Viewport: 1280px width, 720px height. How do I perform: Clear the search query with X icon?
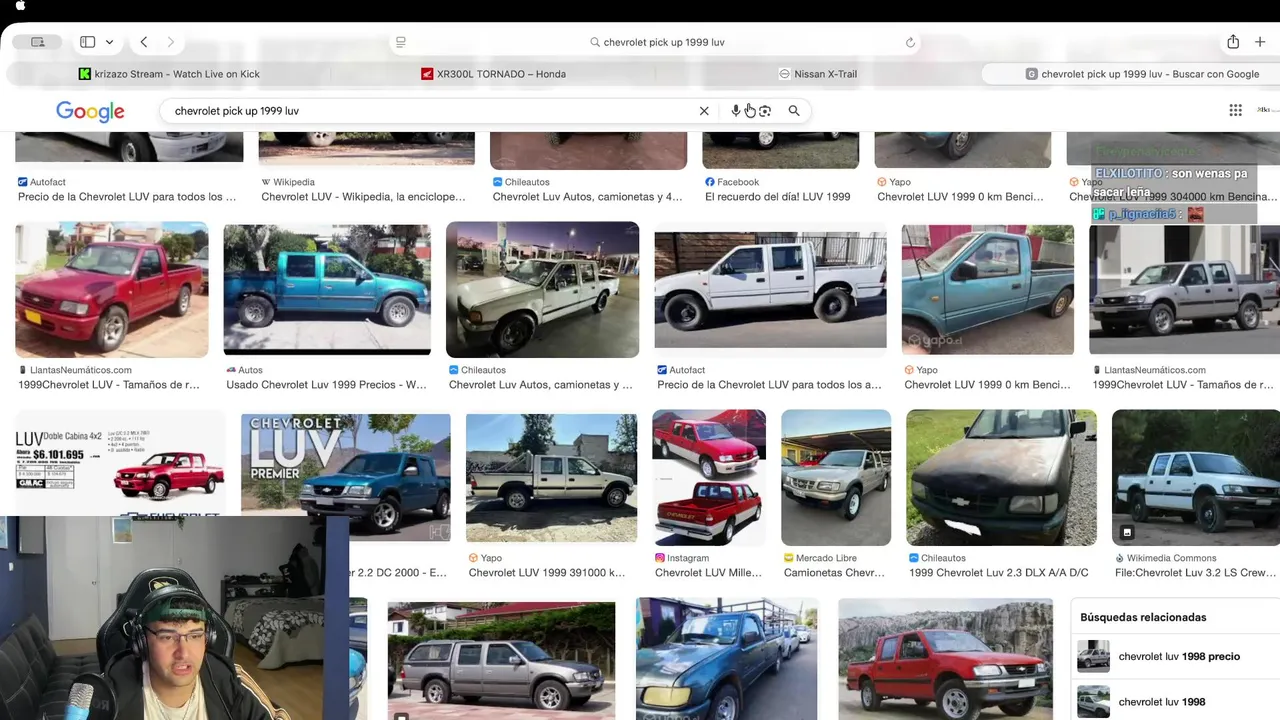[x=704, y=111]
